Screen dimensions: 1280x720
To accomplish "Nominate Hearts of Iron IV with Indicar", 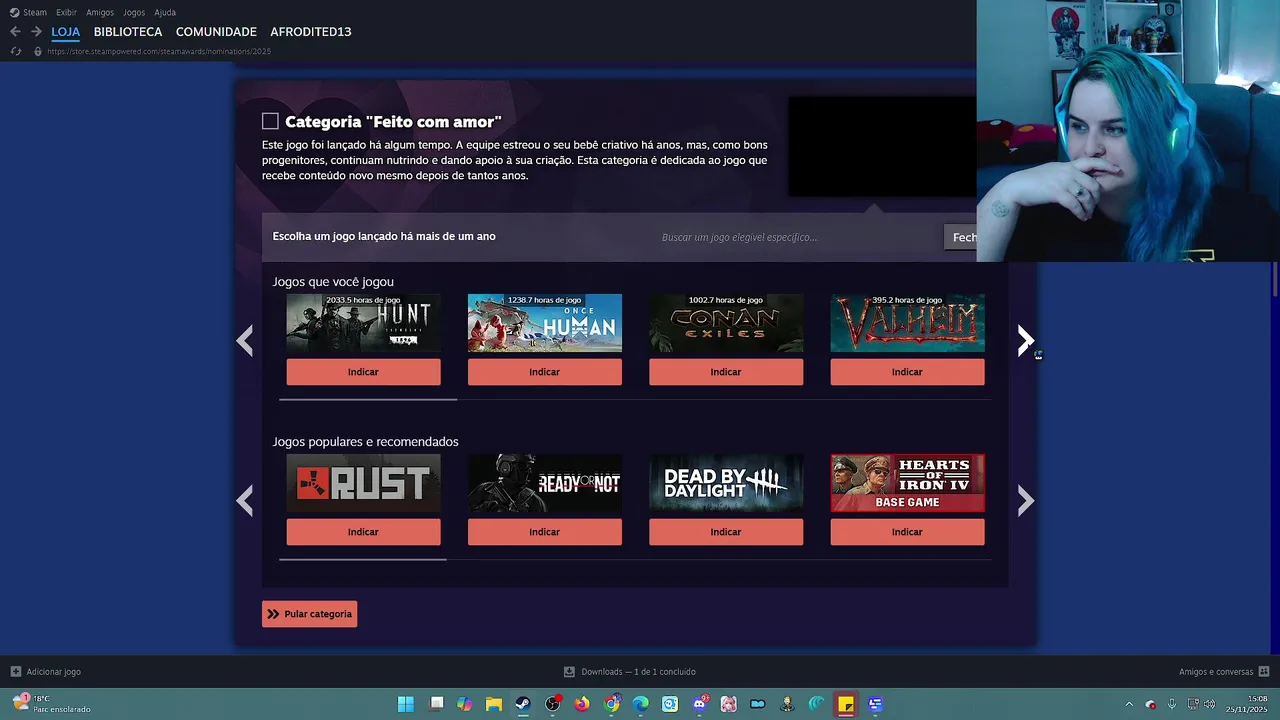I will pos(907,532).
